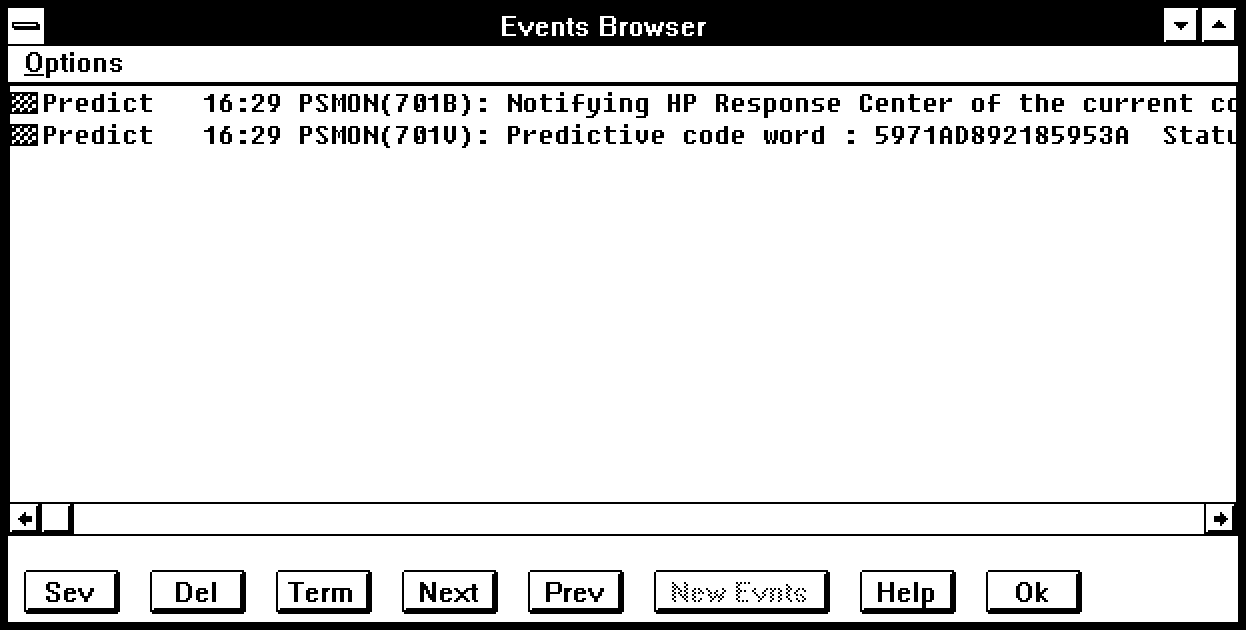Go to the Next events page
The height and width of the screenshot is (630, 1246).
click(448, 592)
